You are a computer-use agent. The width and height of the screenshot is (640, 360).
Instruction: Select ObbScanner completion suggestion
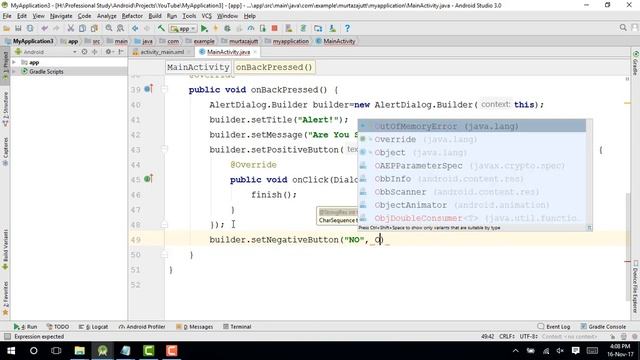pos(472,192)
